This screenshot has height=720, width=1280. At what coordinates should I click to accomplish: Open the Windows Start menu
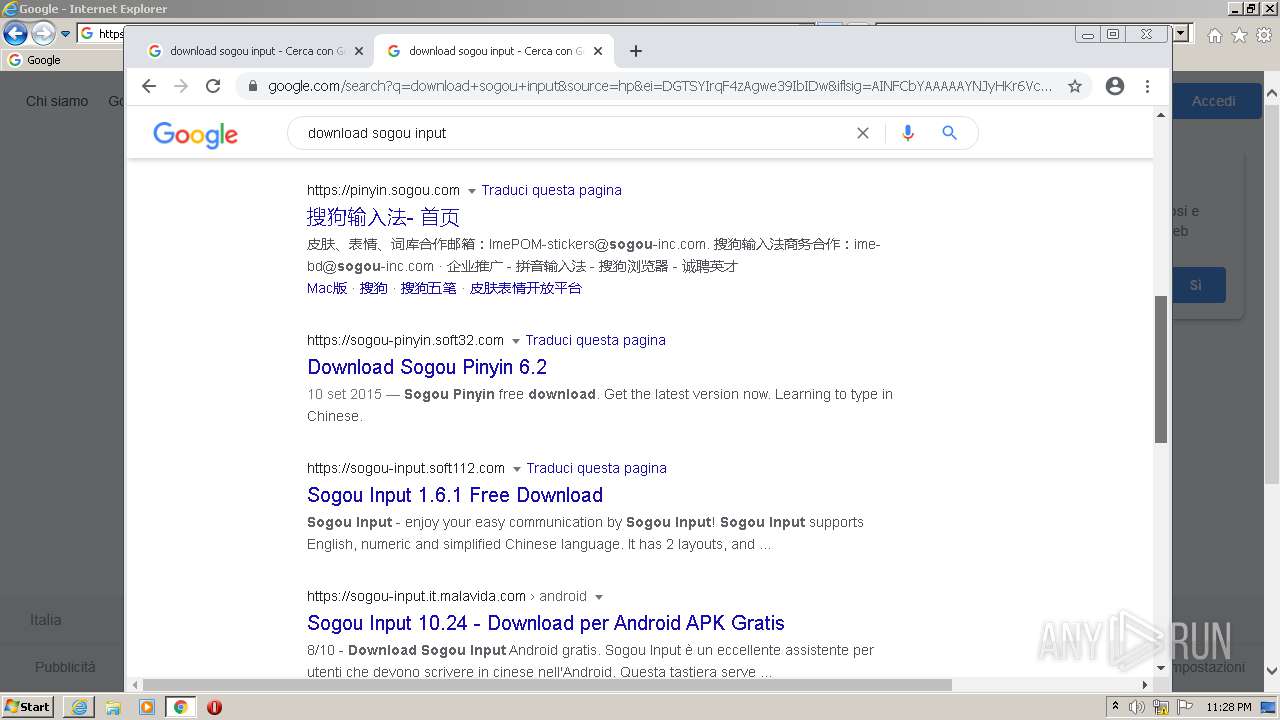coord(27,707)
